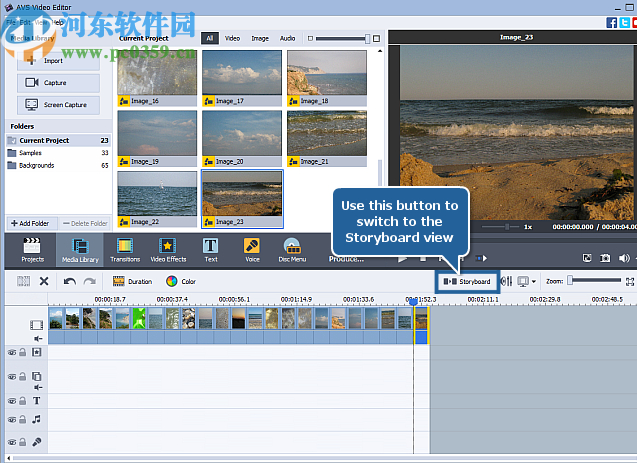Open the Disc Menu section
This screenshot has width=637, height=463.
click(292, 249)
